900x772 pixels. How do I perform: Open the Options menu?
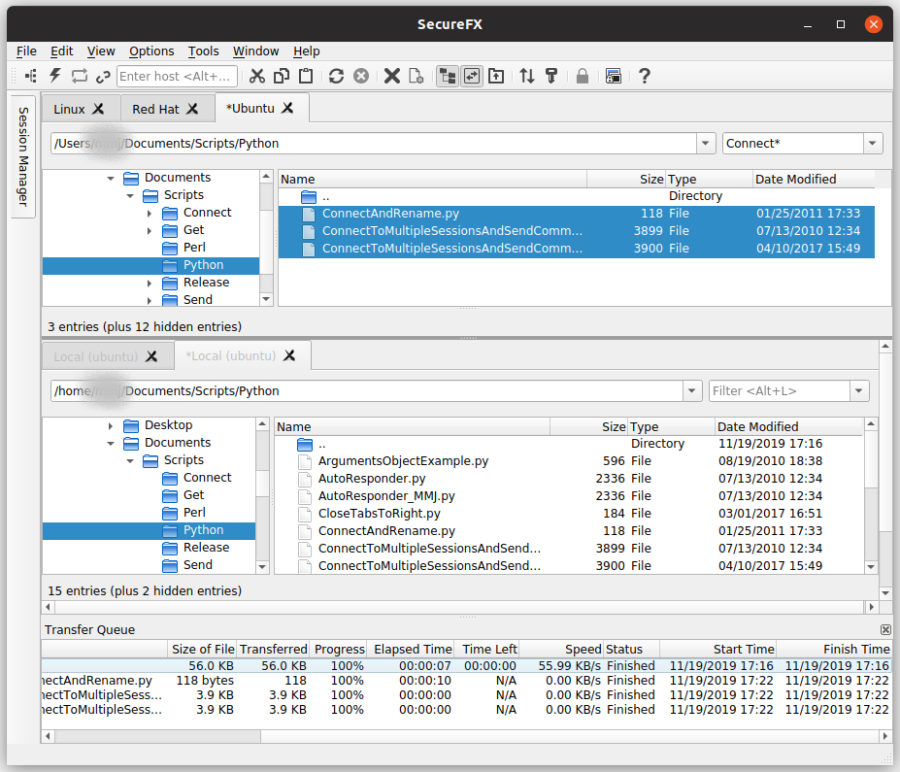(152, 51)
